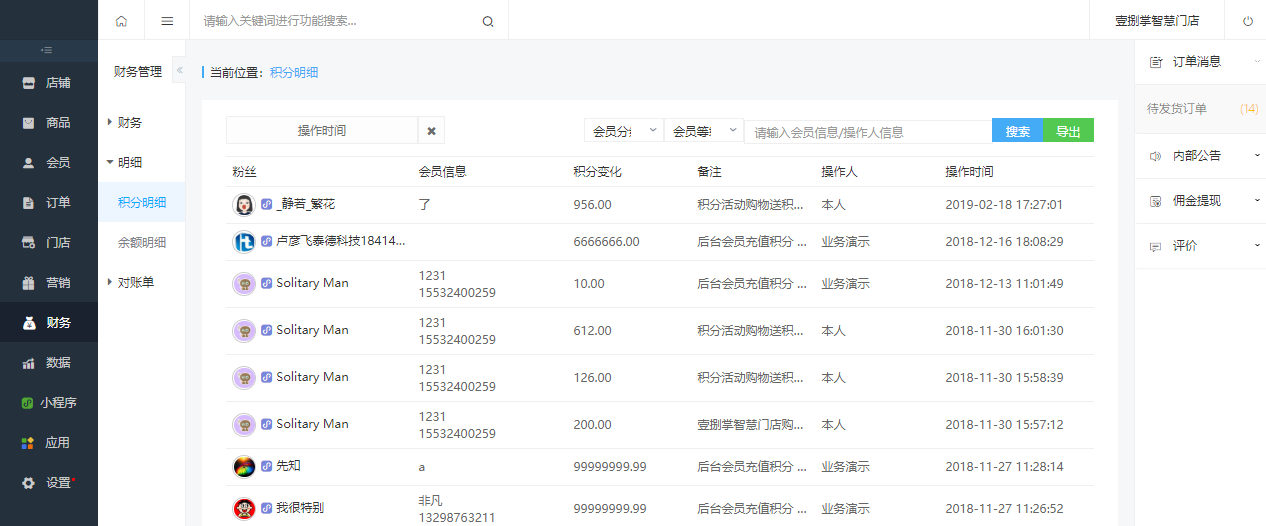This screenshot has height=526, width=1266.
Task: Open 营销 in the main sidebar
Action: [x=49, y=283]
